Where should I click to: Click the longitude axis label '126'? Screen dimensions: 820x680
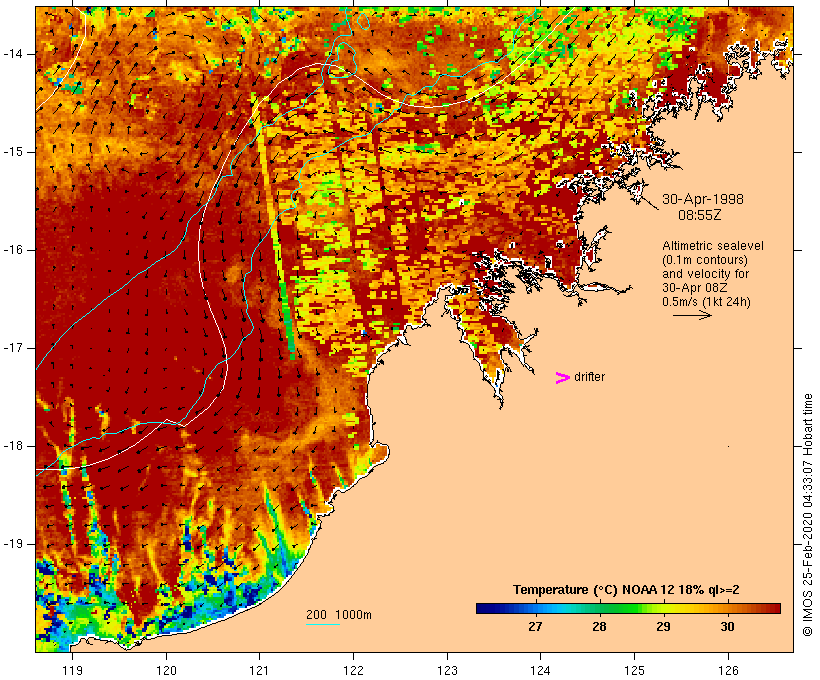[x=728, y=670]
